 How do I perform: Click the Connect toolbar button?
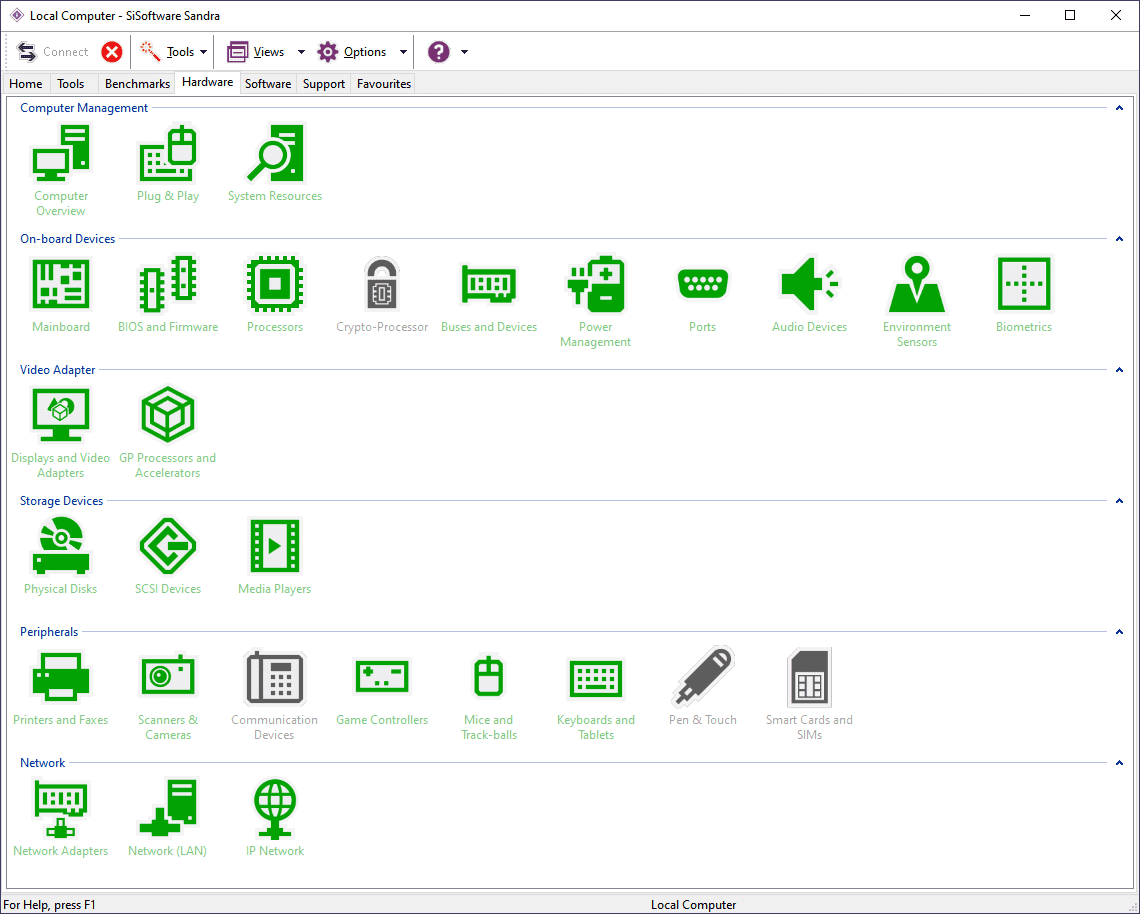52,52
